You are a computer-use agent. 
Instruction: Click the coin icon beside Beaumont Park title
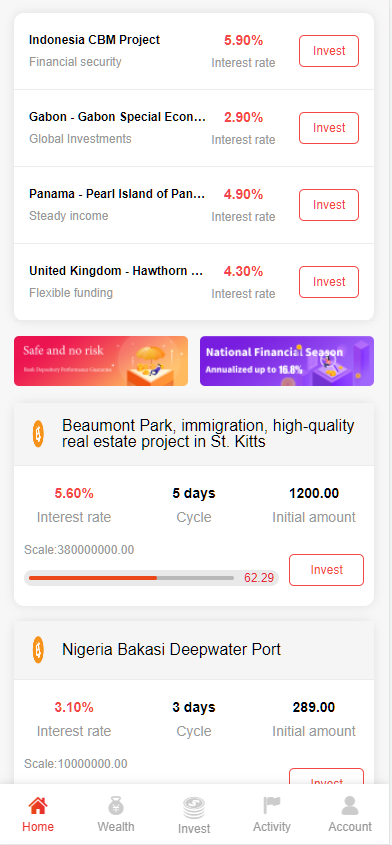point(38,434)
